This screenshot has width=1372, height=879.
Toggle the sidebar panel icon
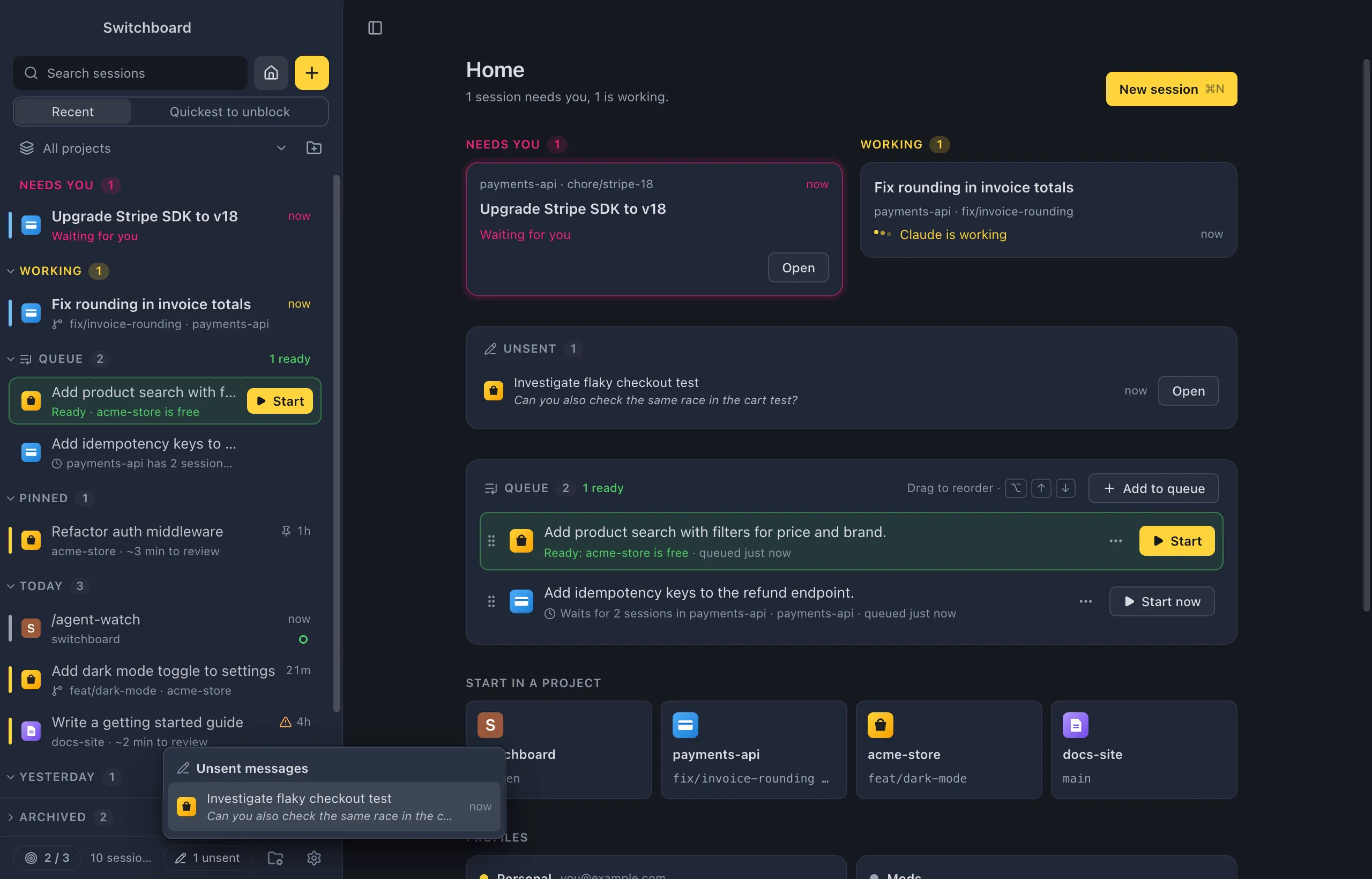click(375, 28)
